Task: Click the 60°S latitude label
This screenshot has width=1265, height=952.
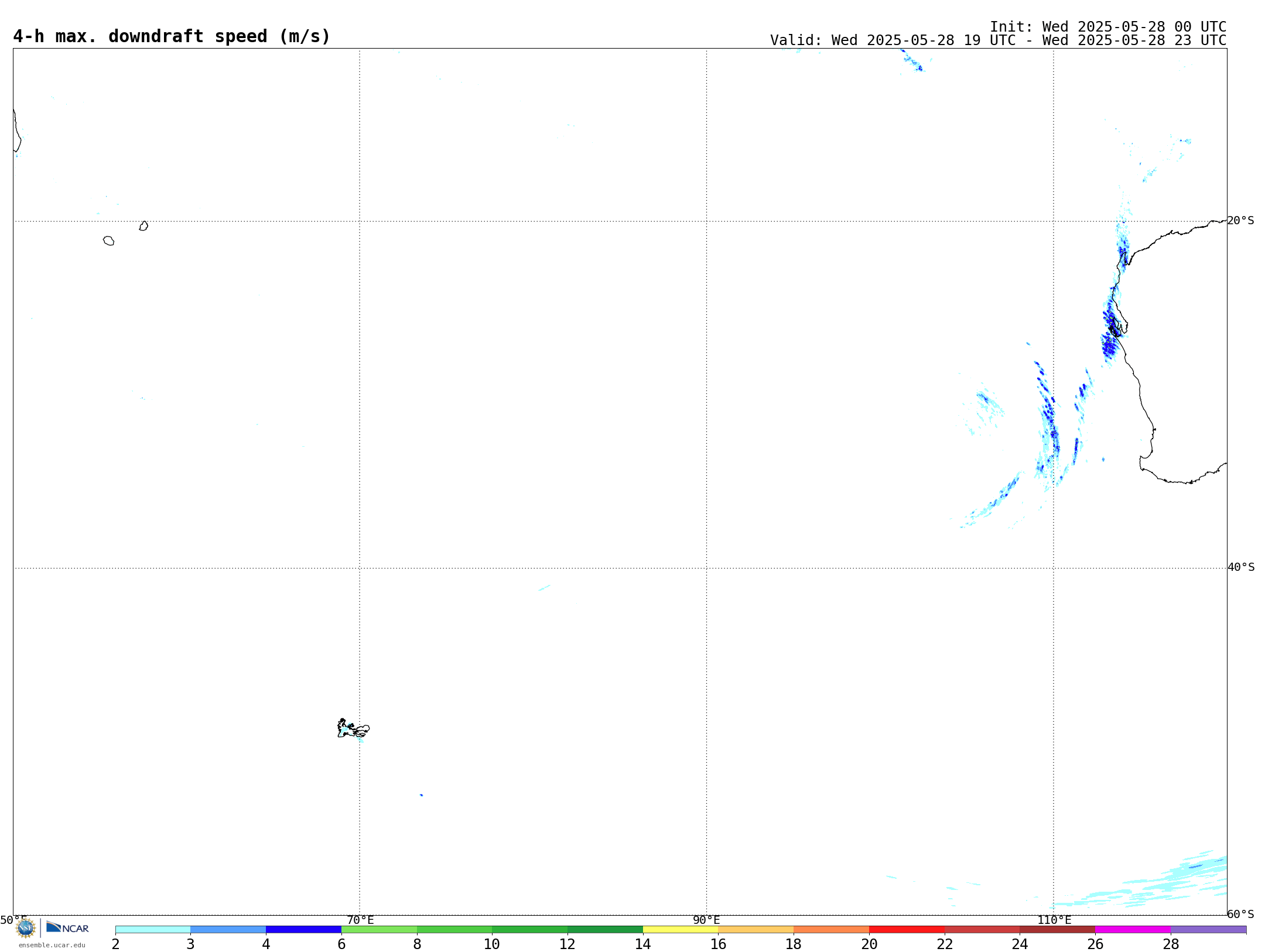Action: [1240, 914]
